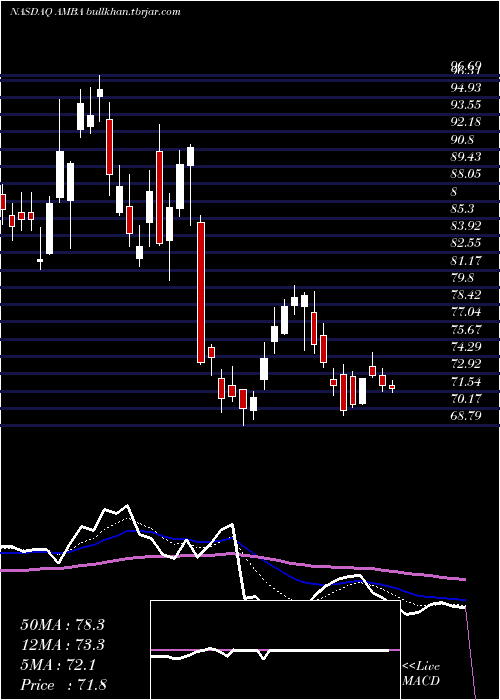The height and width of the screenshot is (700, 500).
Task: Click the 90.8 price axis label
Action: click(462, 140)
